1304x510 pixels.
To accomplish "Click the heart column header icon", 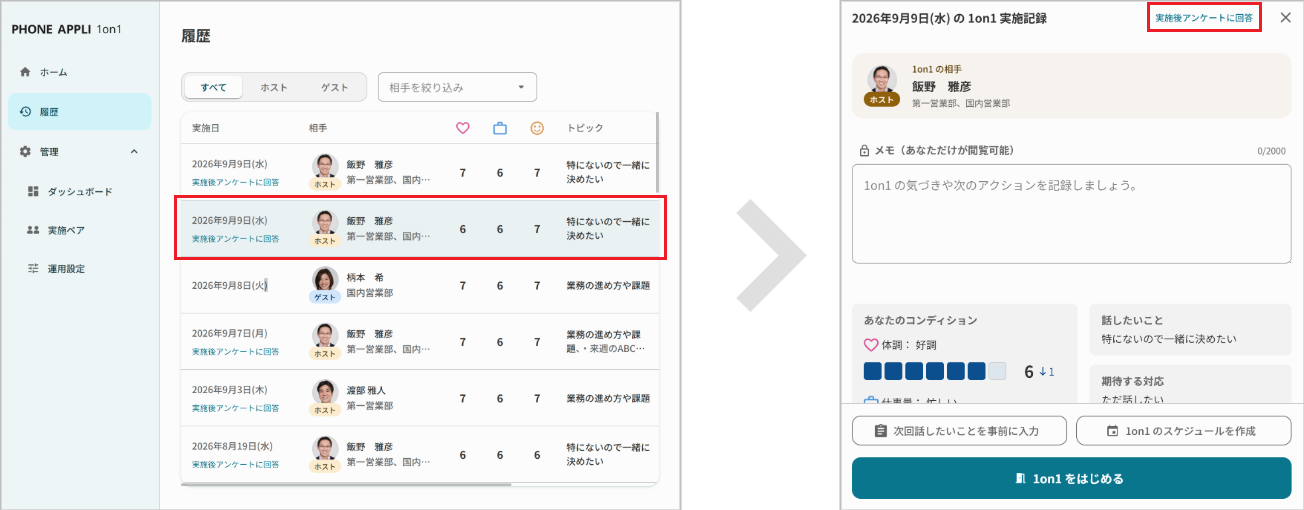I will click(462, 128).
